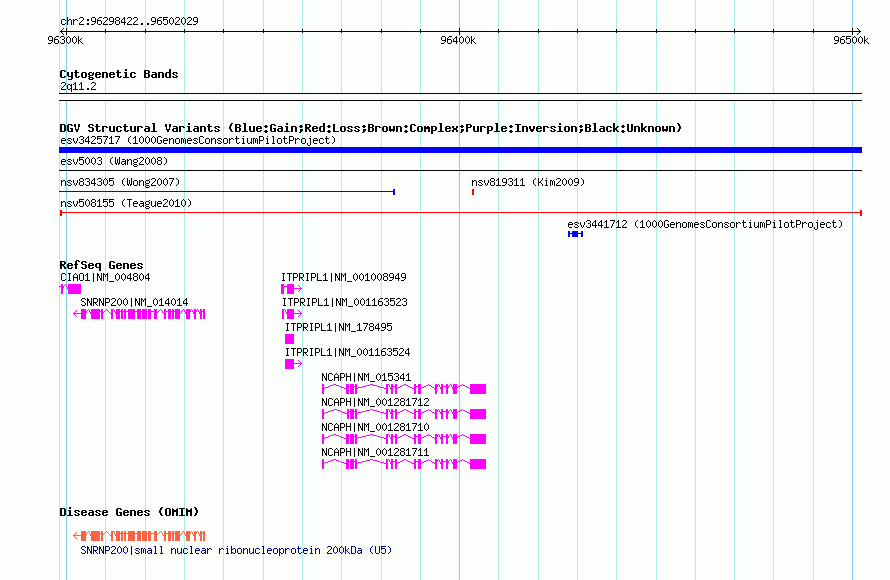
Task: Click the esv3441712 small blue gain glyph
Action: click(x=576, y=234)
